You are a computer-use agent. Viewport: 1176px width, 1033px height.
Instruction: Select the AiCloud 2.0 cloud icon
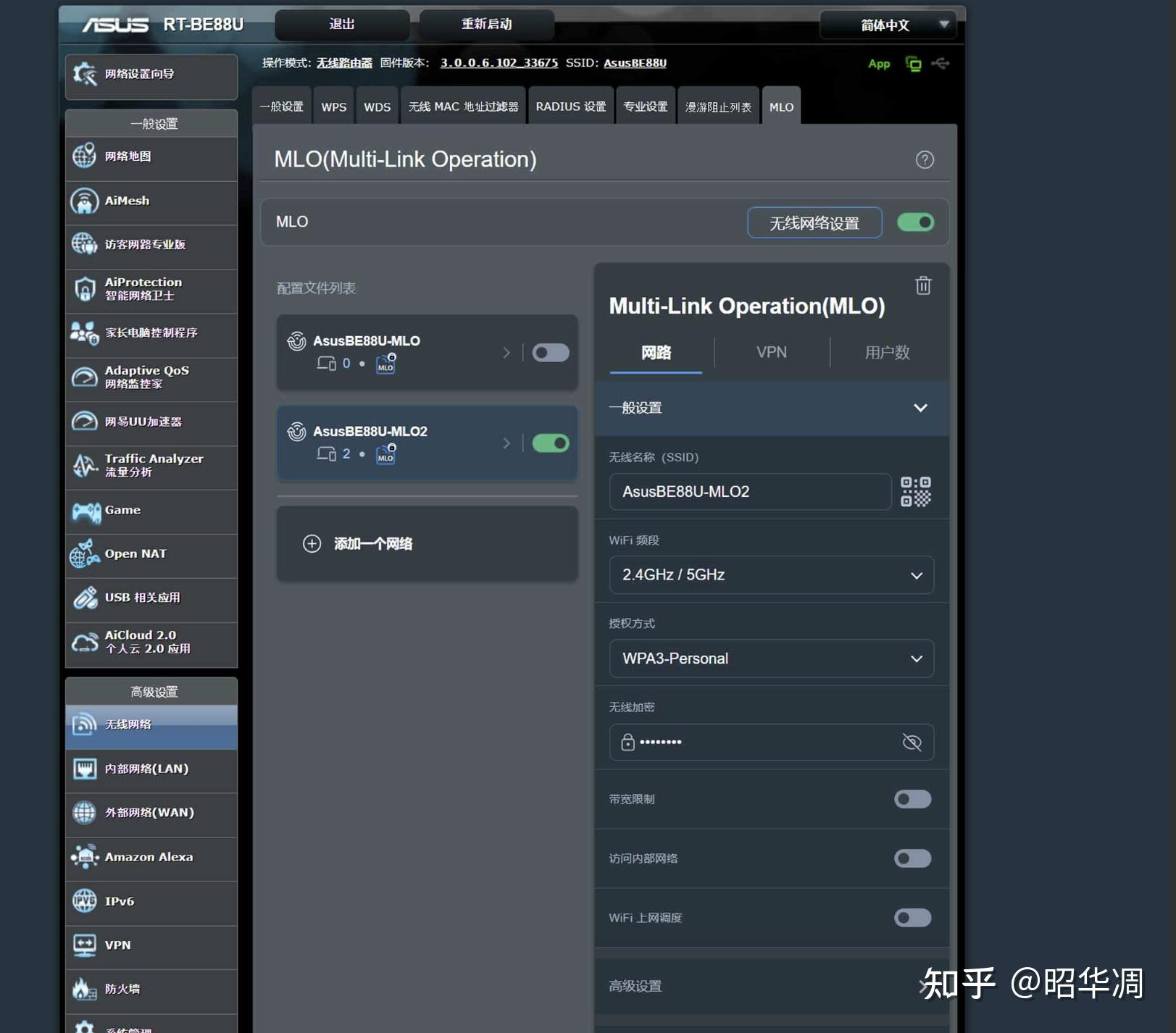(x=85, y=641)
